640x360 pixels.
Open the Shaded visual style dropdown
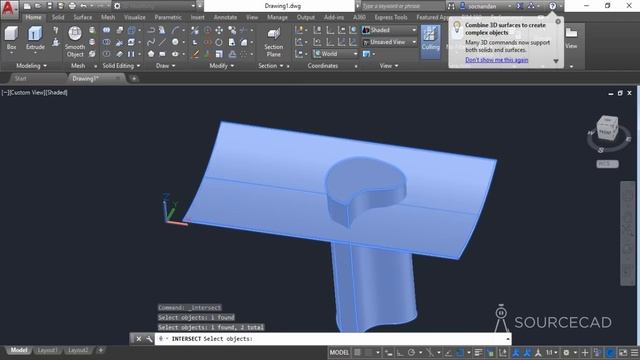click(389, 30)
